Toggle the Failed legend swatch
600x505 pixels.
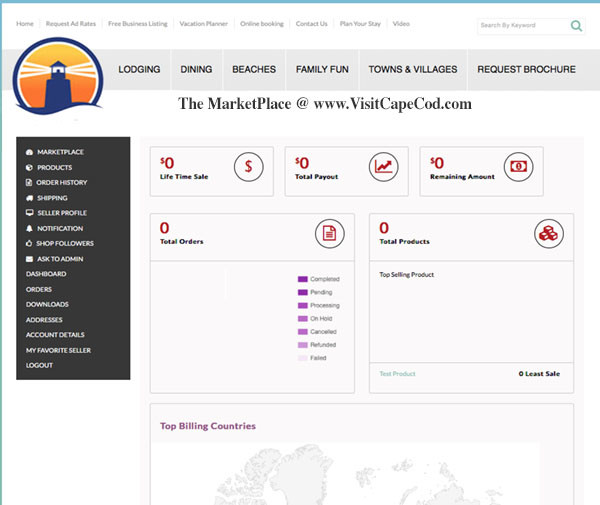pyautogui.click(x=303, y=358)
